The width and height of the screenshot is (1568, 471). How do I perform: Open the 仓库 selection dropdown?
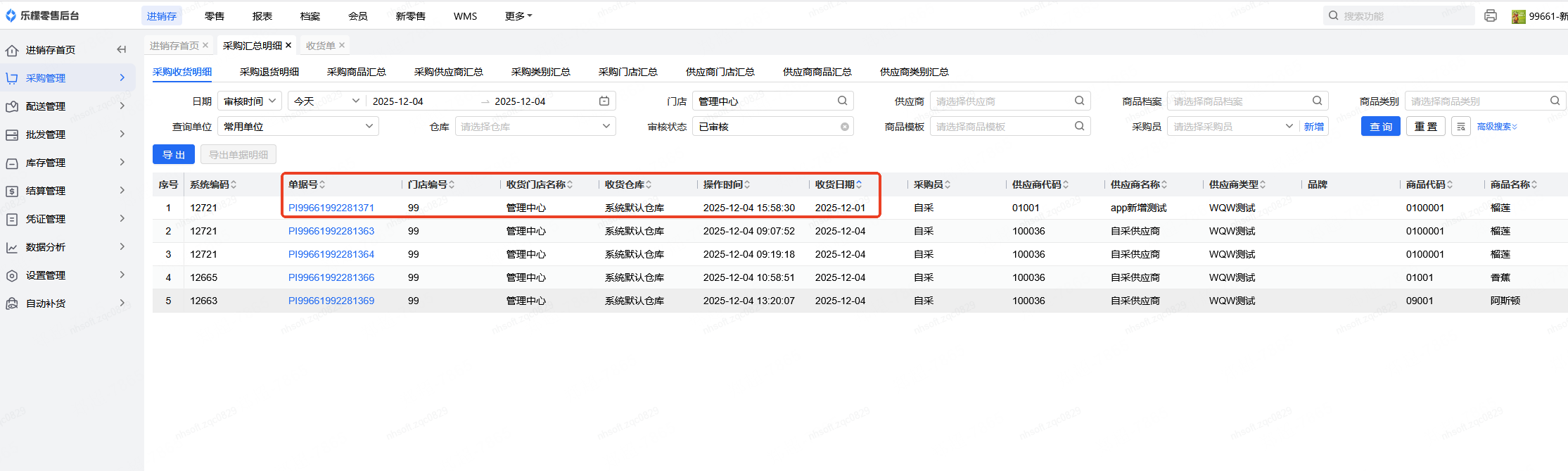[535, 127]
